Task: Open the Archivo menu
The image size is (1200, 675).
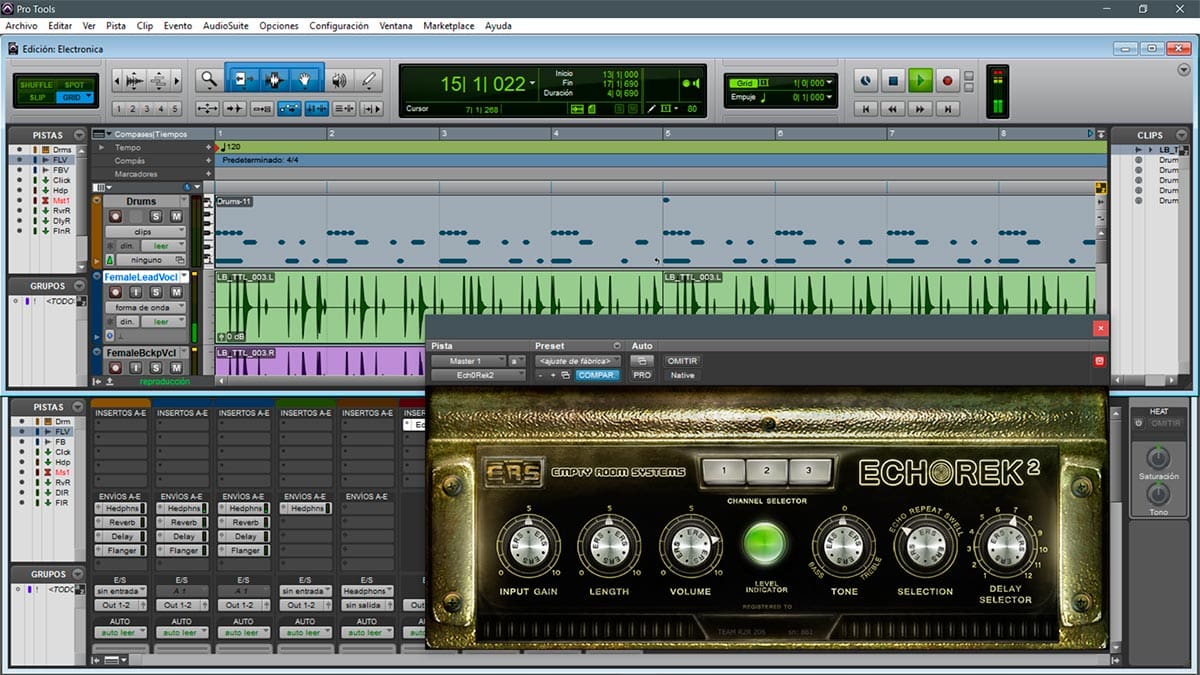Action: coord(22,25)
